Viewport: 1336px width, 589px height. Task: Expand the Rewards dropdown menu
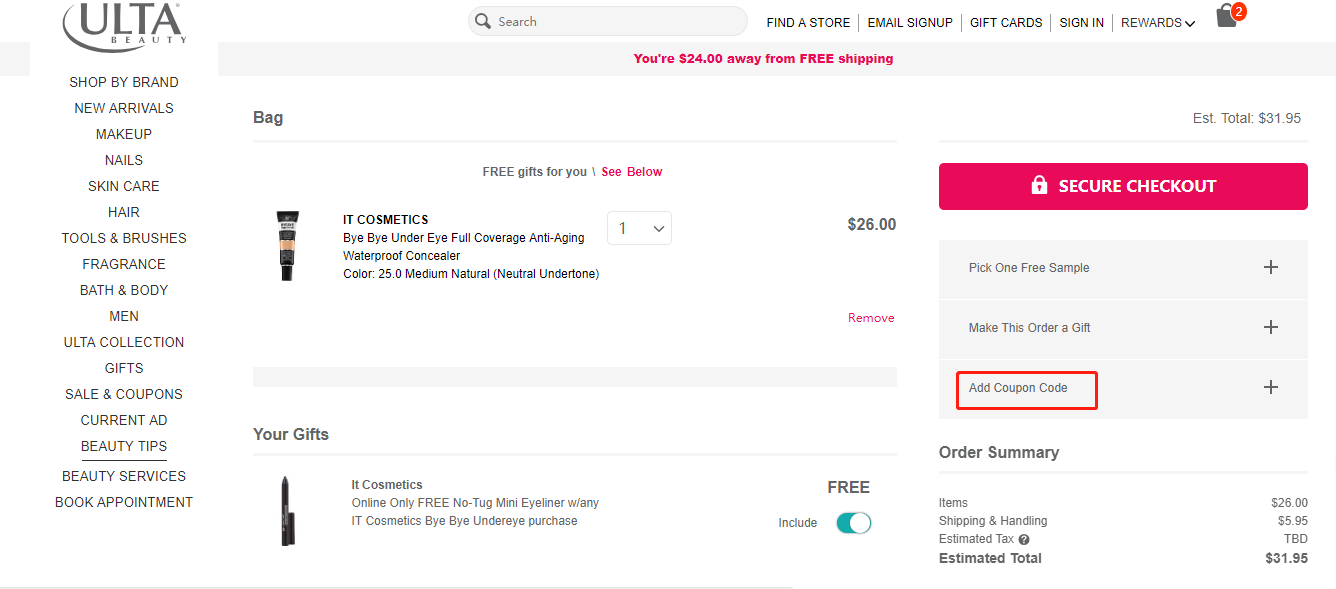pos(1158,22)
